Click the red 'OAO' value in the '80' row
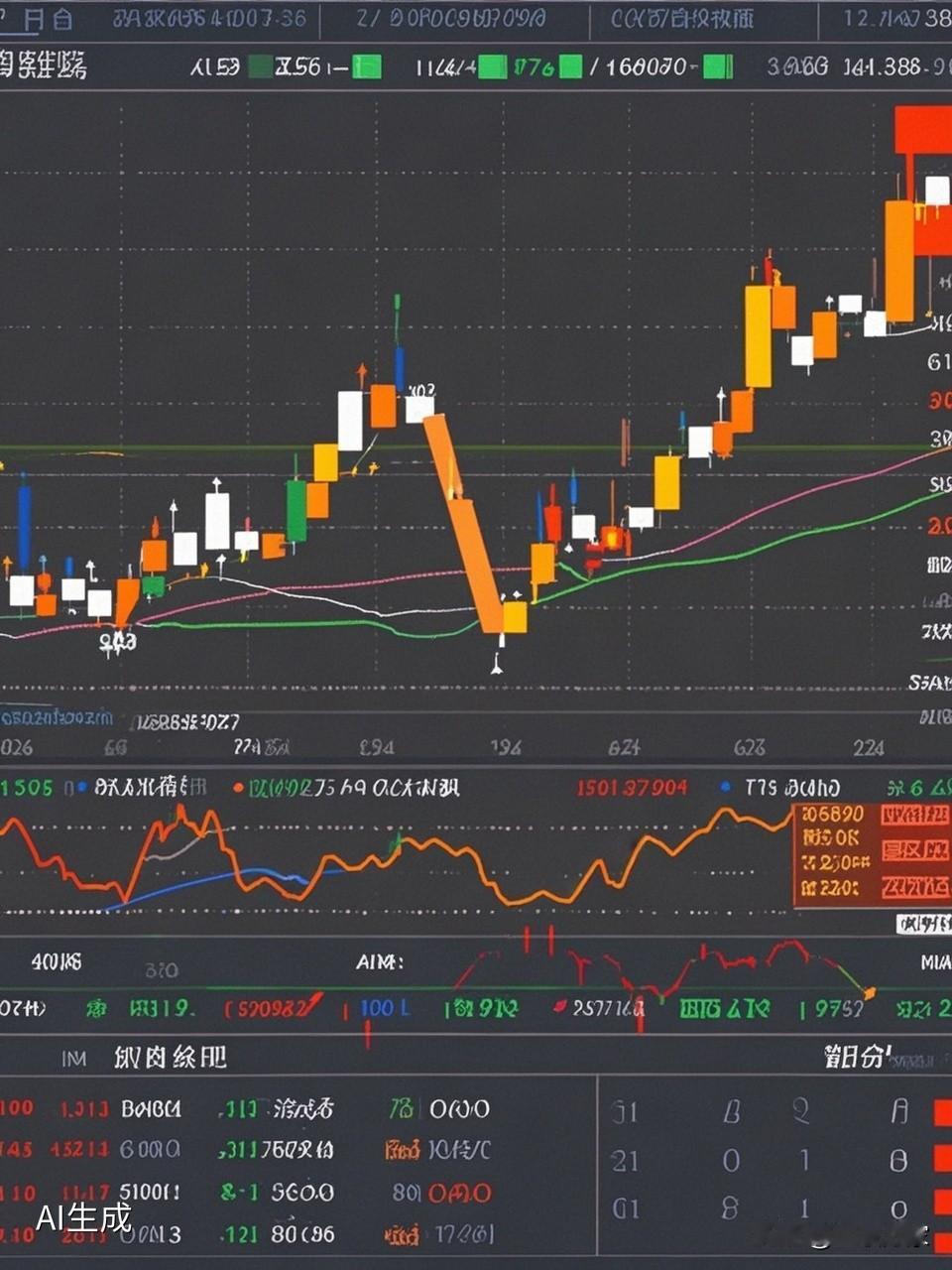The image size is (952, 1270). pos(459,1192)
